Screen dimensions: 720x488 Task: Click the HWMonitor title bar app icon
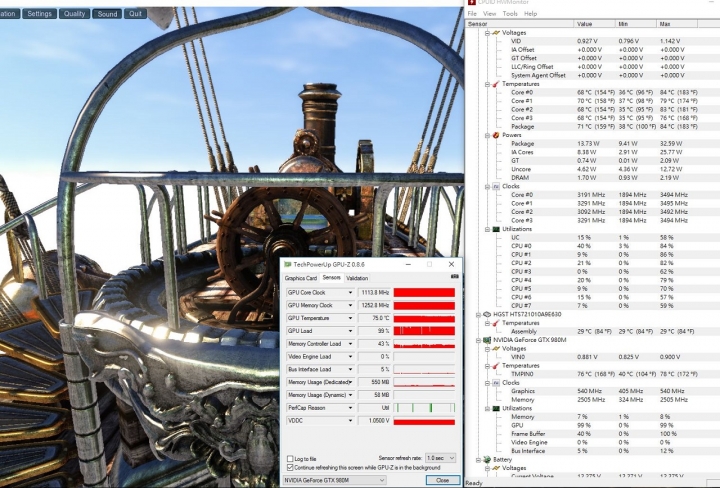pos(471,2)
